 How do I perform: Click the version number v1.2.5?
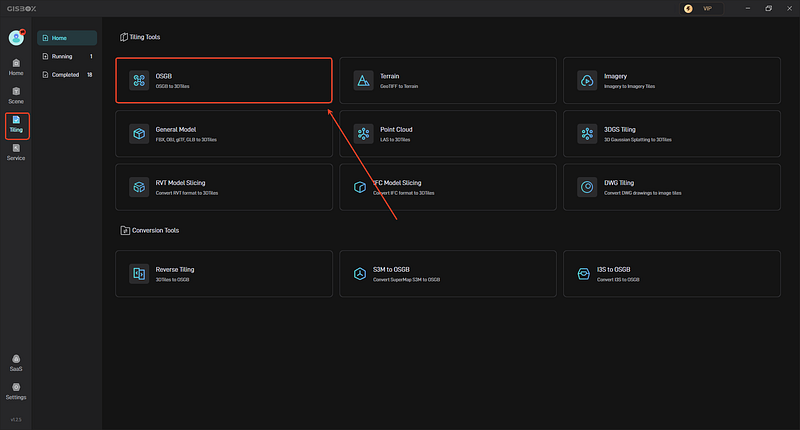(16, 419)
